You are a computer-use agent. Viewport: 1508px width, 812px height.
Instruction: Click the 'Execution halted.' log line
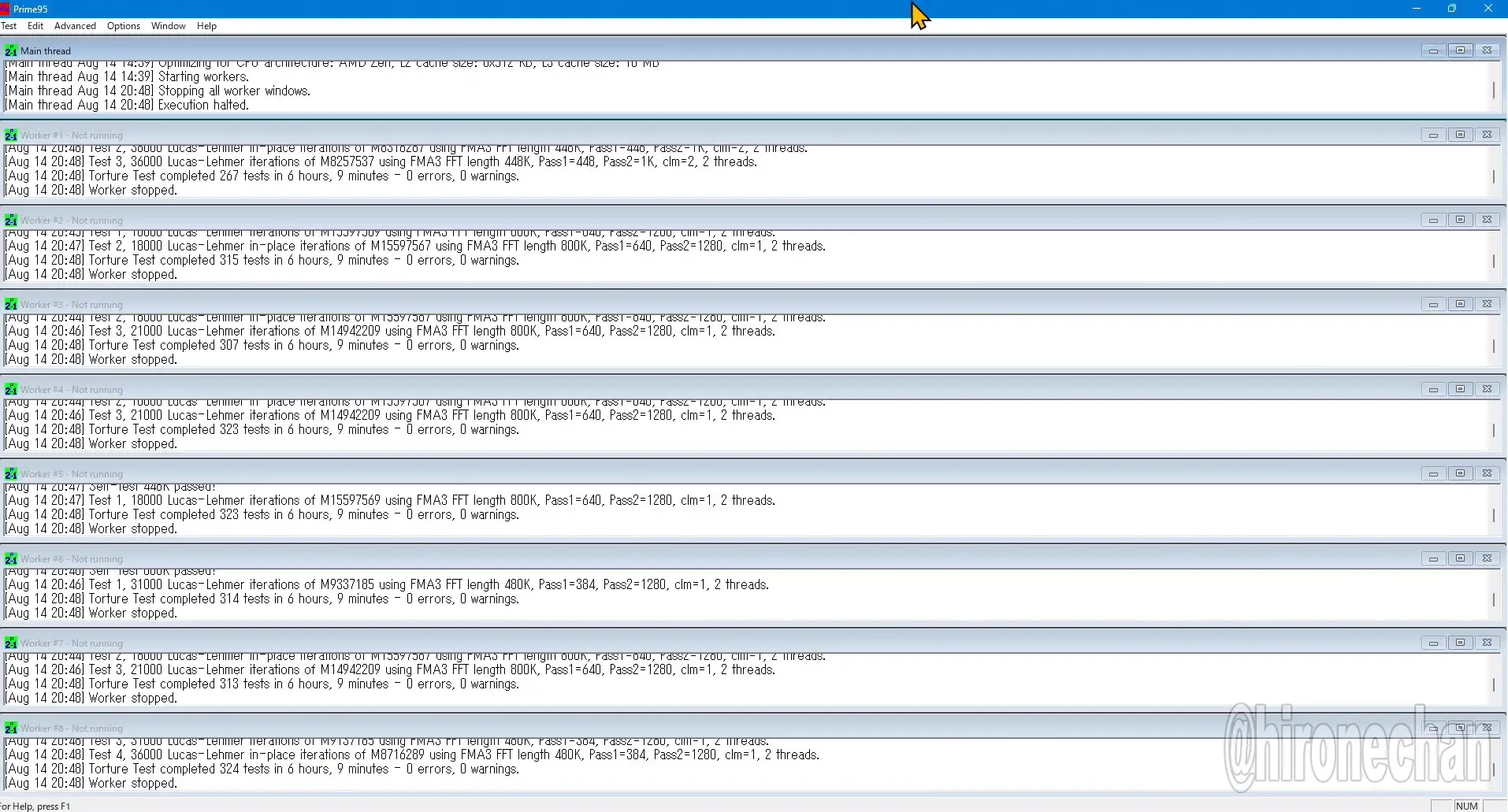(127, 105)
